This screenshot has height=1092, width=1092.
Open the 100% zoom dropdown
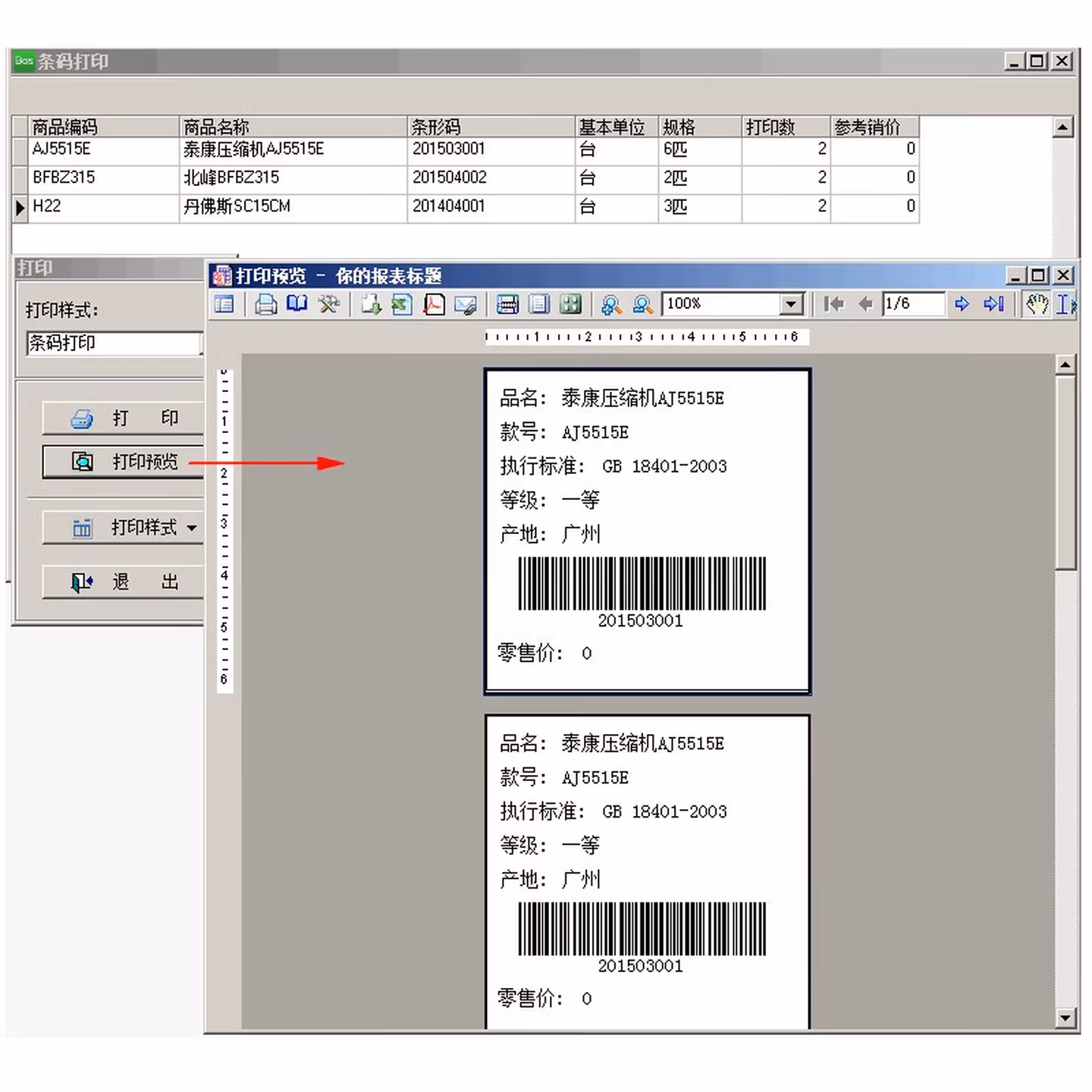(791, 304)
